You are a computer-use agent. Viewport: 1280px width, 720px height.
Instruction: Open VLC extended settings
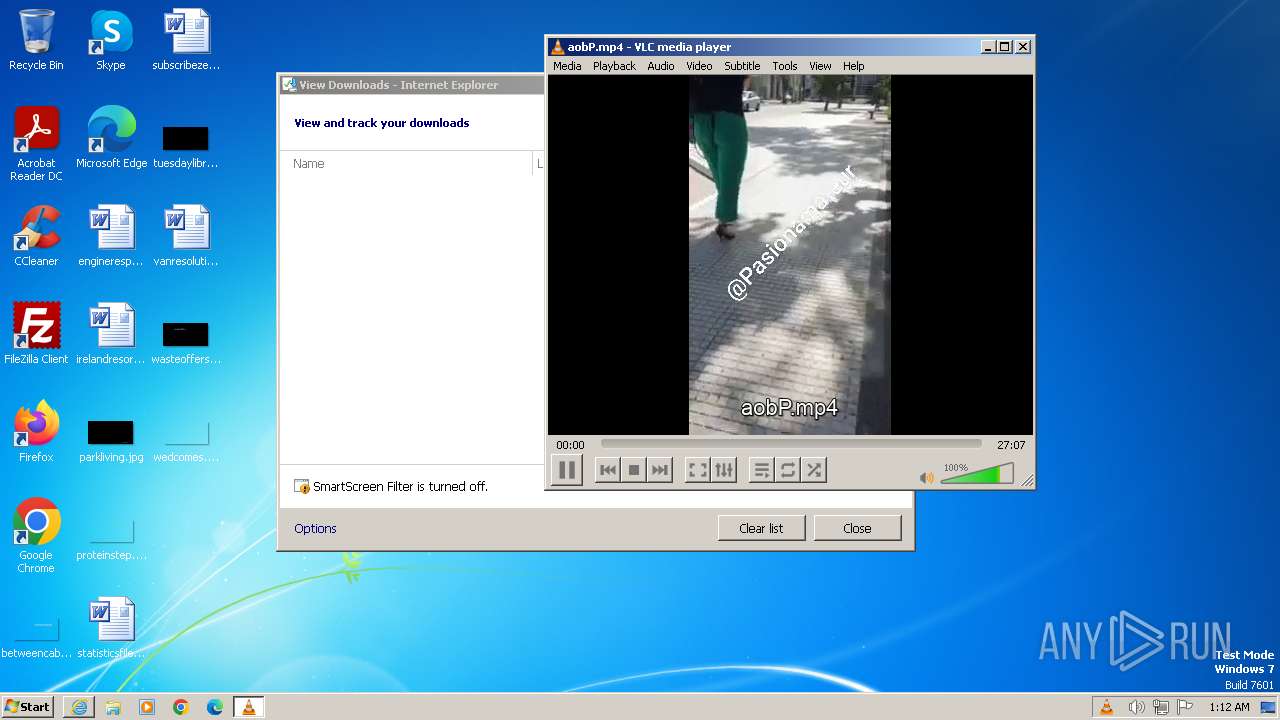[724, 470]
